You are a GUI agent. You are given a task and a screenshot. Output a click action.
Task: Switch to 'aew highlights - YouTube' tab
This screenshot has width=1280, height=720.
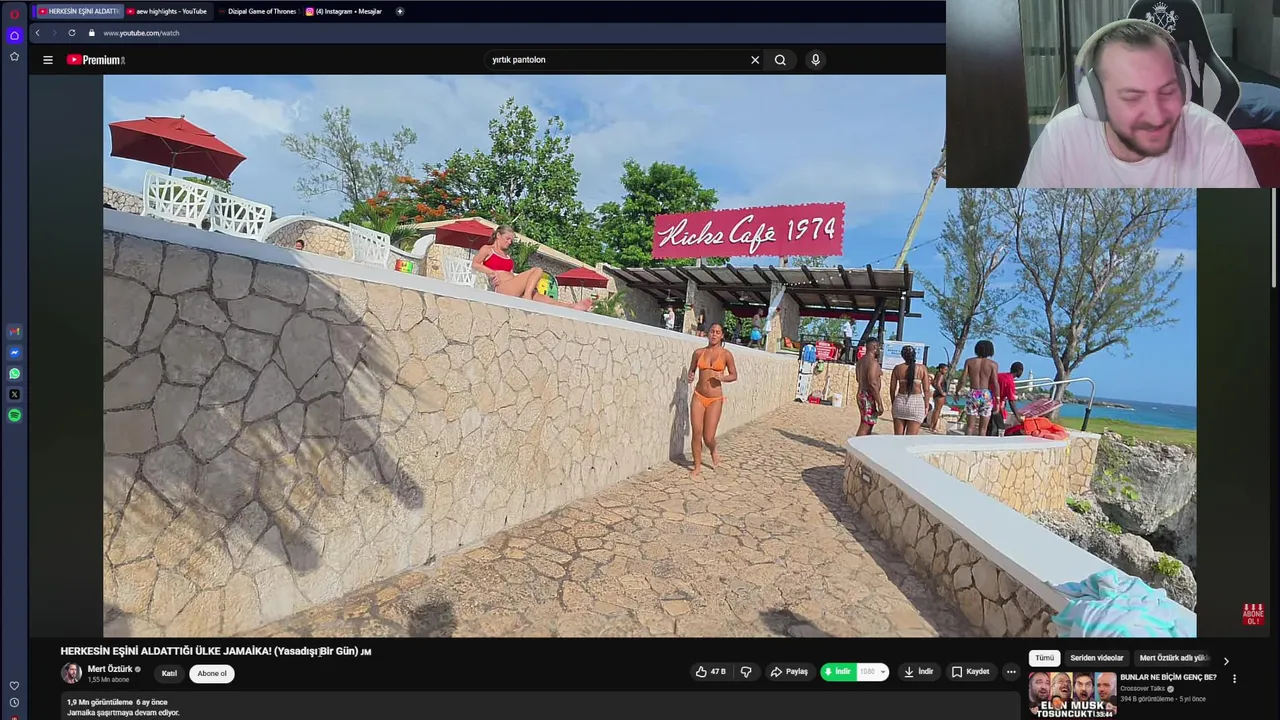tap(166, 11)
